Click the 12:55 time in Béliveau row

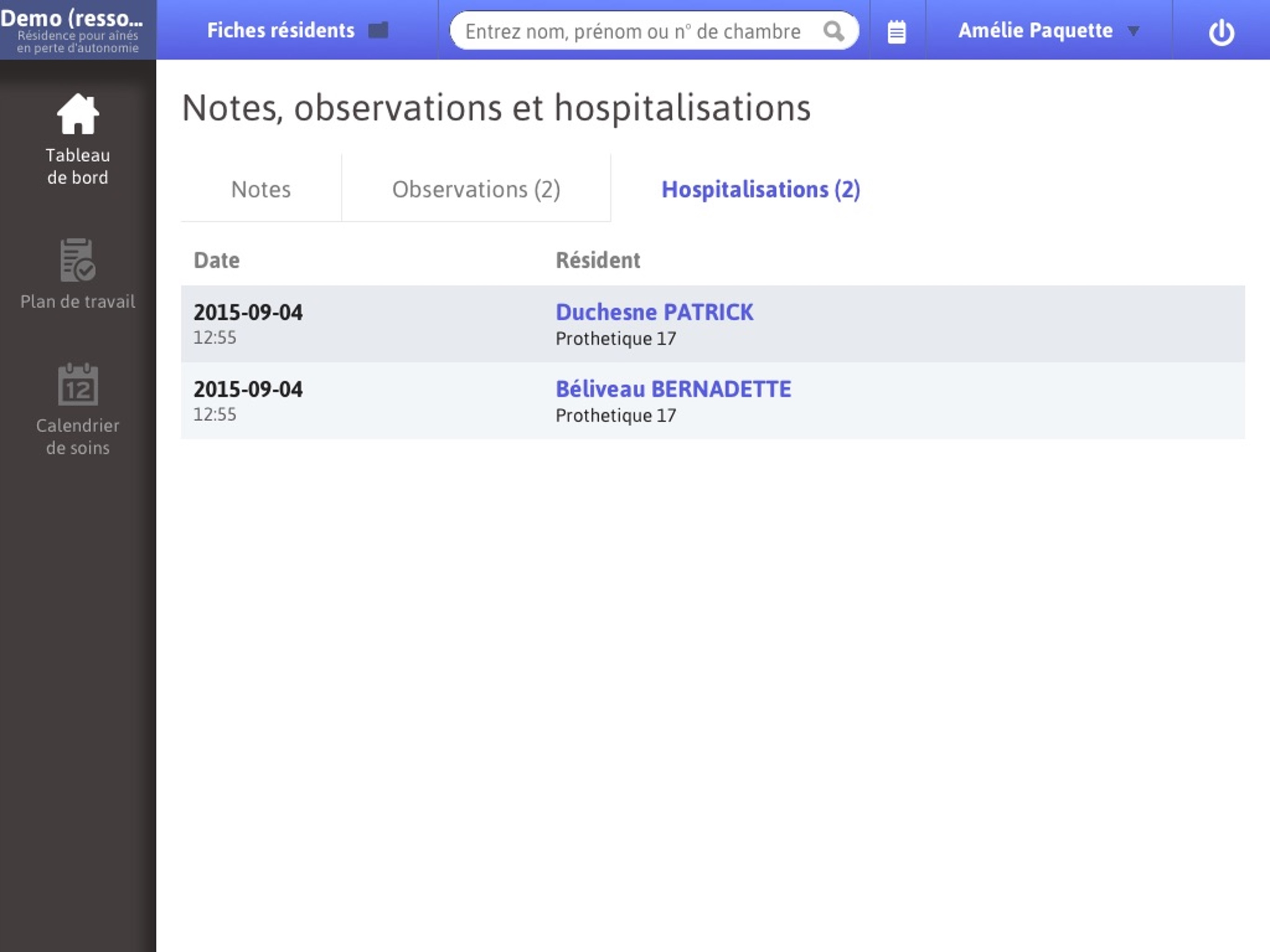point(215,414)
